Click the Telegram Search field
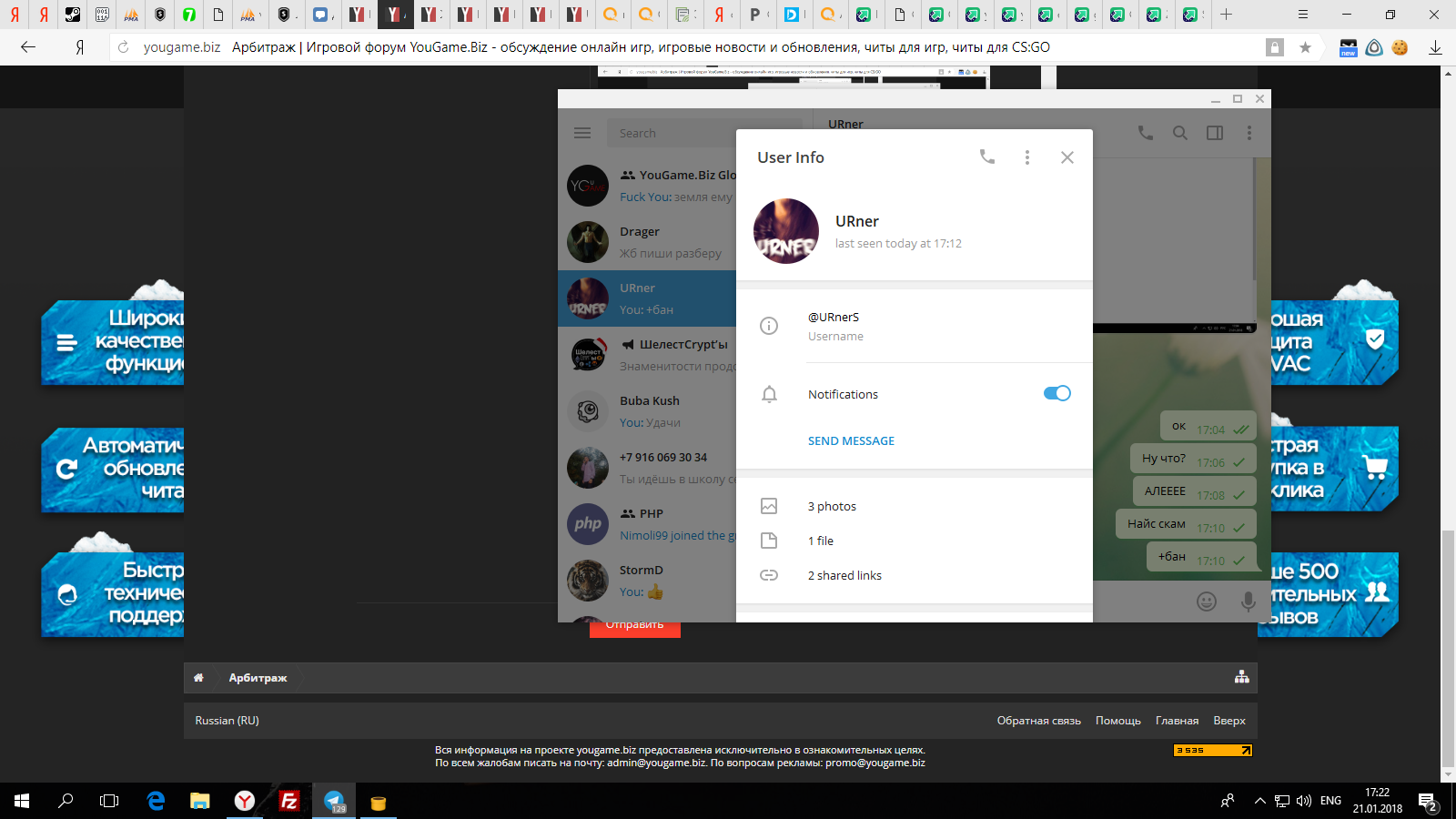 click(x=673, y=133)
